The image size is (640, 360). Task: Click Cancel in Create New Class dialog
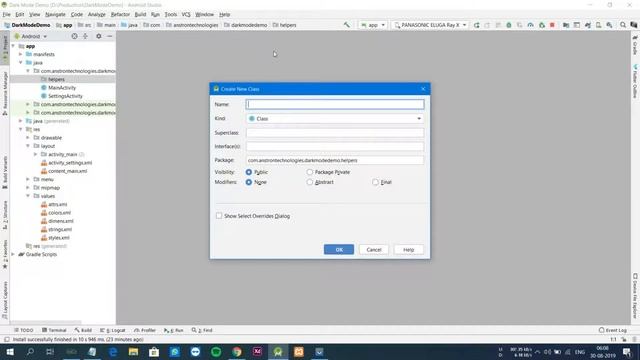(x=373, y=249)
